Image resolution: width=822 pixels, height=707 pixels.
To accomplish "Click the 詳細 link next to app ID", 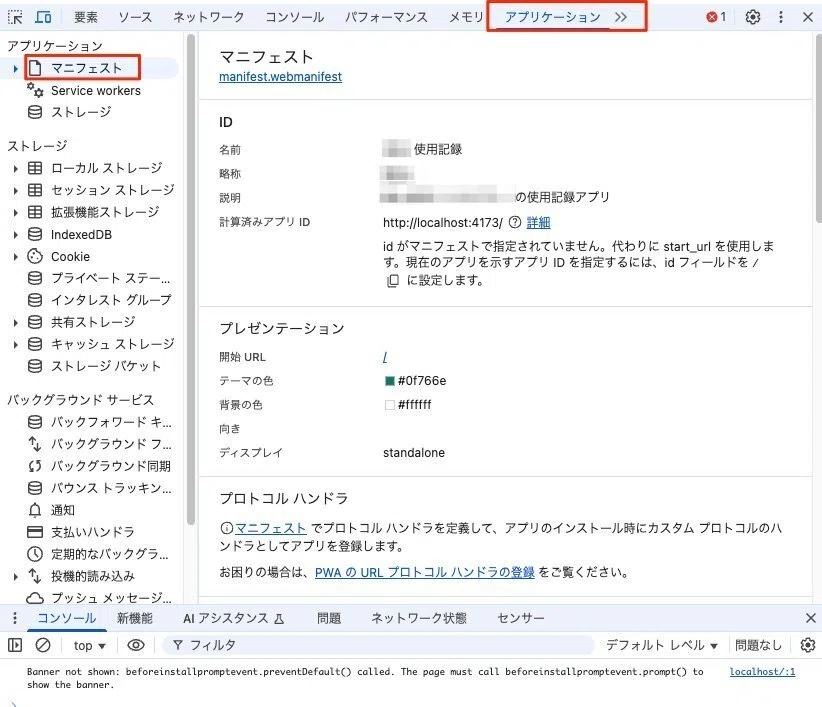I will pos(538,222).
